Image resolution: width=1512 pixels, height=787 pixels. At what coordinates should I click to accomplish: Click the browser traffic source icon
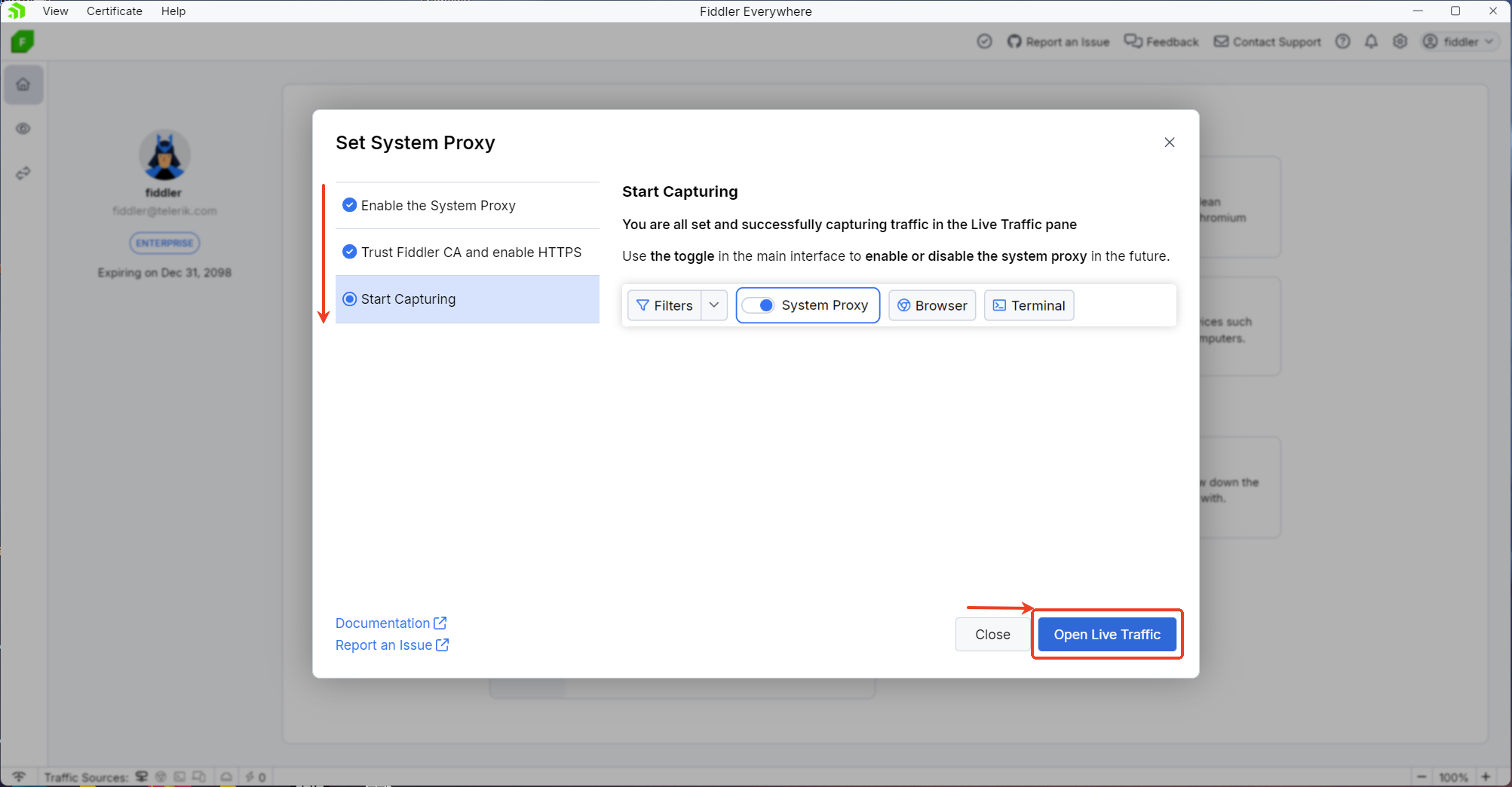[x=161, y=776]
